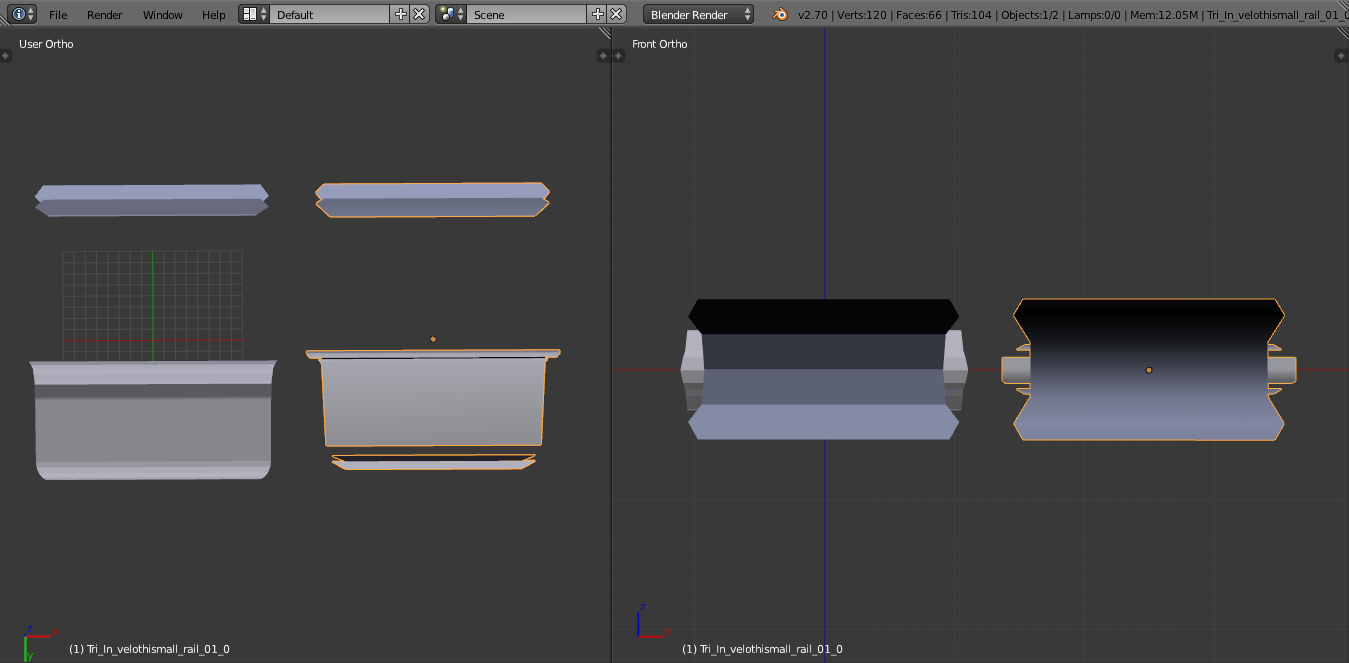Browse screen layouts with the layout icon

255,14
